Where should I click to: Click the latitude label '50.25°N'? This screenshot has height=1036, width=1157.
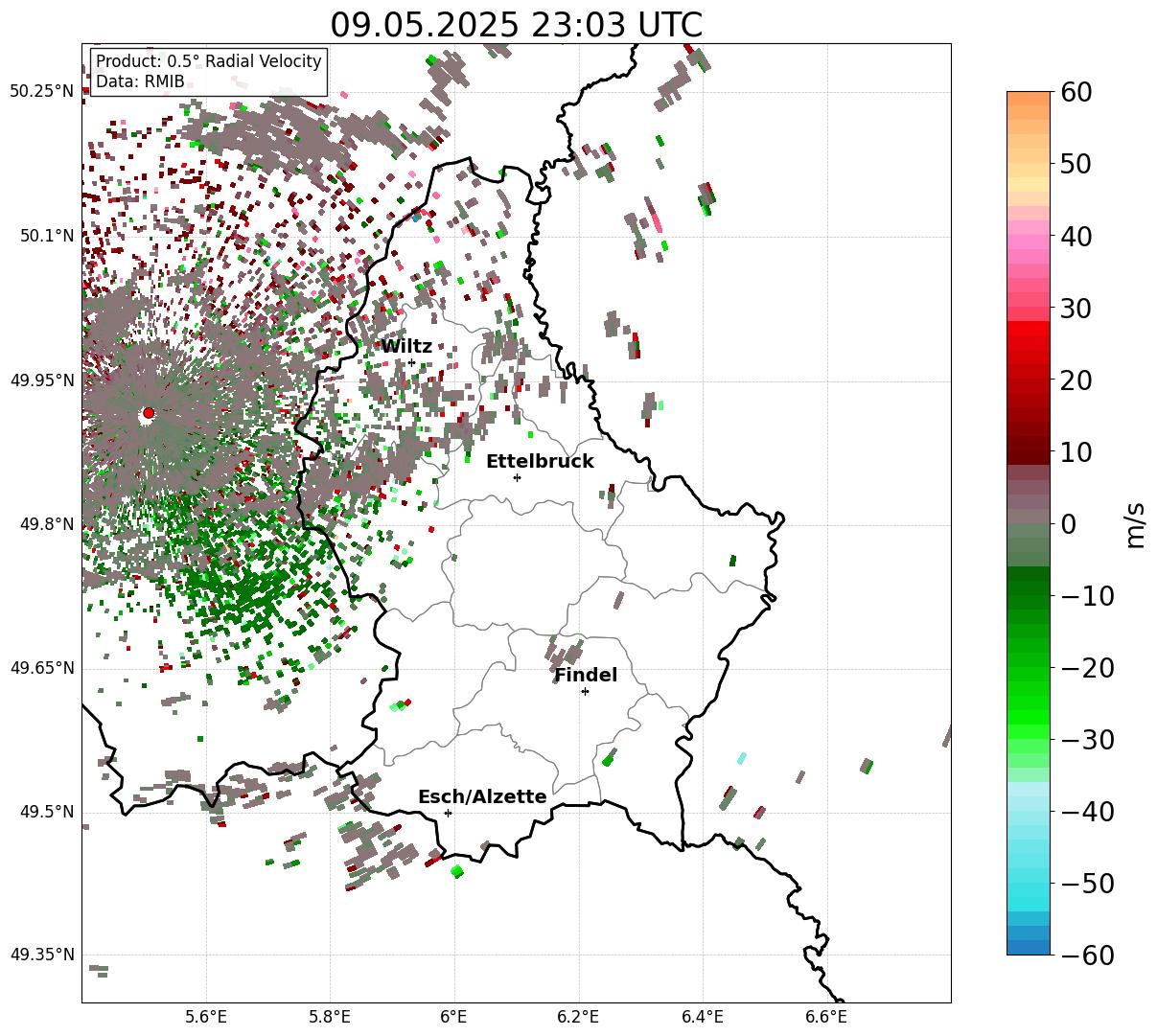tap(42, 92)
